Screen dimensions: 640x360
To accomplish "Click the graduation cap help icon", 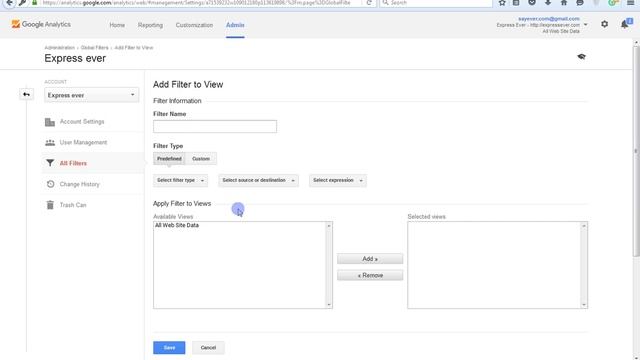I will [582, 57].
